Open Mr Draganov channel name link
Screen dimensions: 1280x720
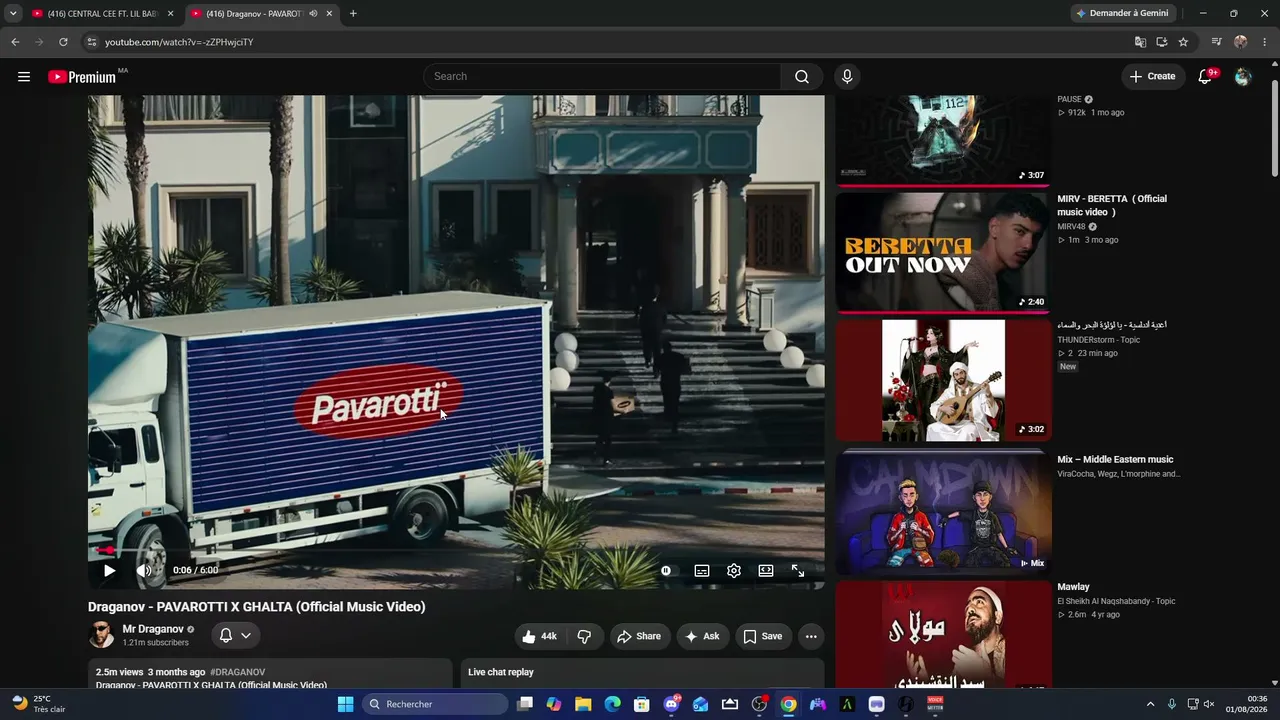[x=153, y=629]
